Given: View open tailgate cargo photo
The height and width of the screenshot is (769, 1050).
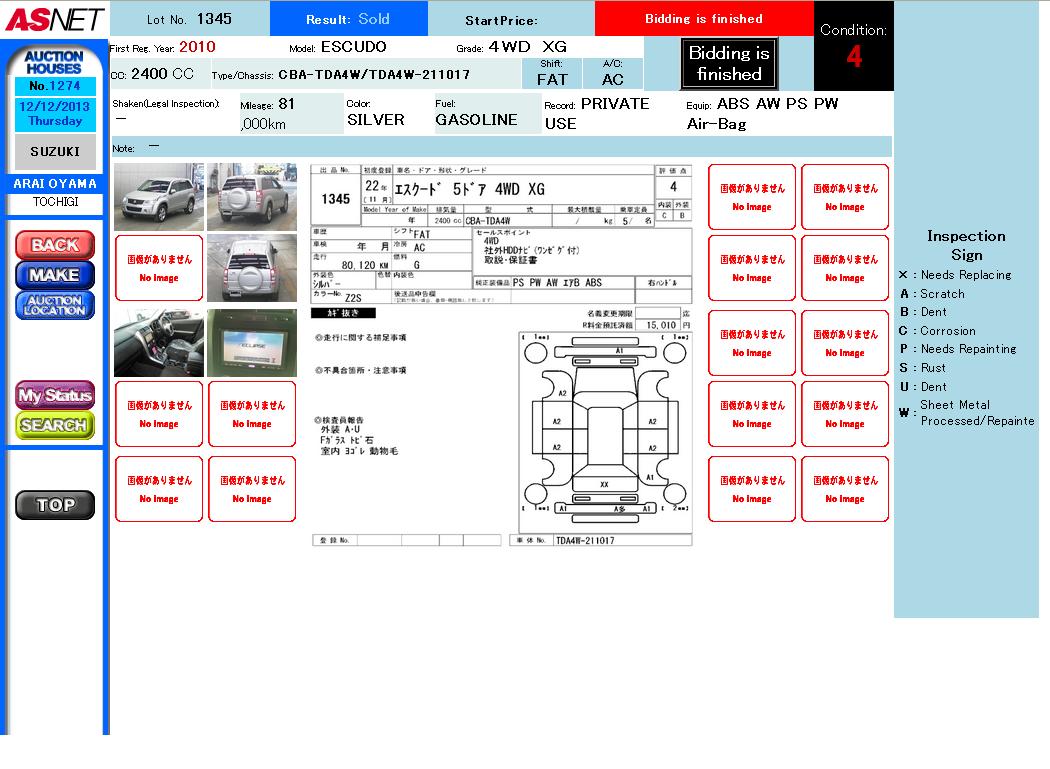Looking at the screenshot, I should (252, 268).
